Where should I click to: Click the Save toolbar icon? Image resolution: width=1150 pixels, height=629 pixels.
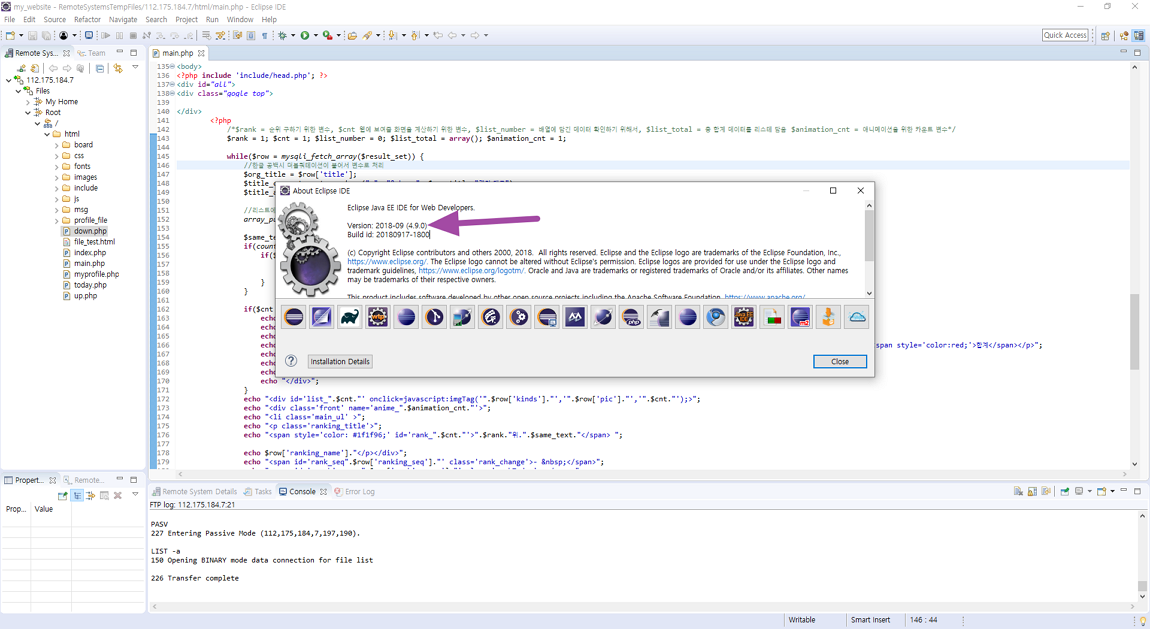[x=32, y=35]
